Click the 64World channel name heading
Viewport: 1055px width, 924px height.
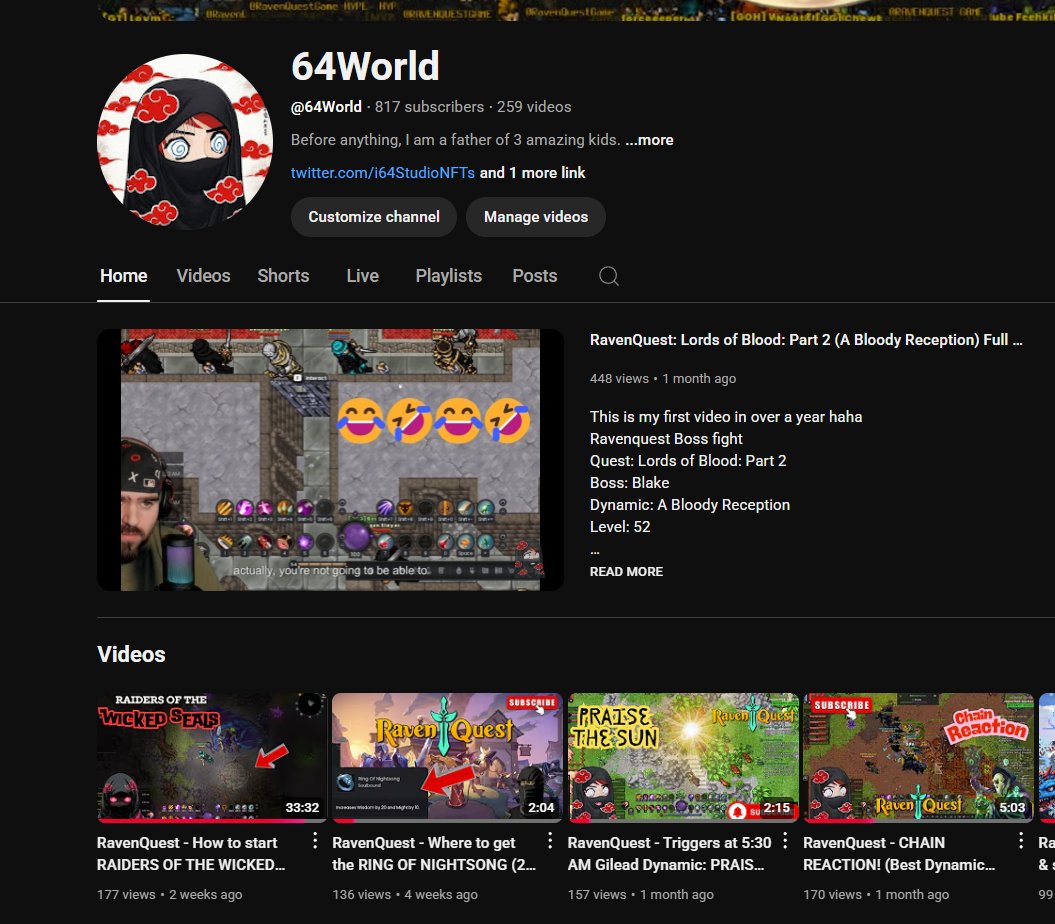(x=365, y=66)
